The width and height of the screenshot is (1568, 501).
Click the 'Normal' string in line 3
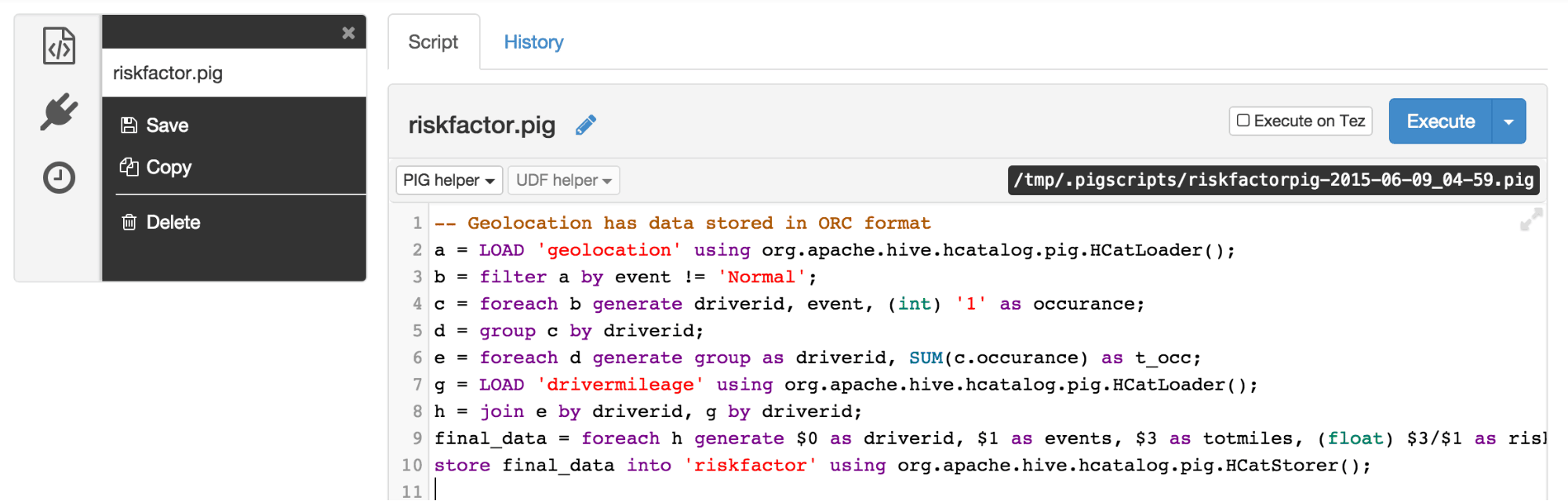[x=761, y=277]
